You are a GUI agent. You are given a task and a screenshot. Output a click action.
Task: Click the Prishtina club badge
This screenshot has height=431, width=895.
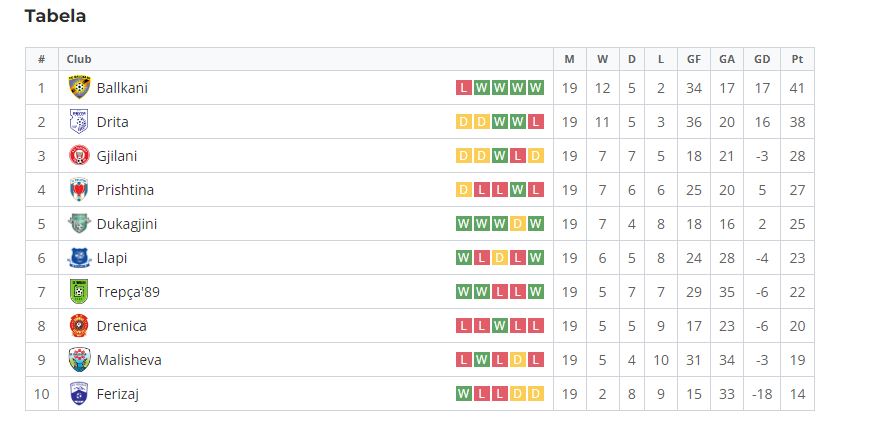(x=79, y=190)
